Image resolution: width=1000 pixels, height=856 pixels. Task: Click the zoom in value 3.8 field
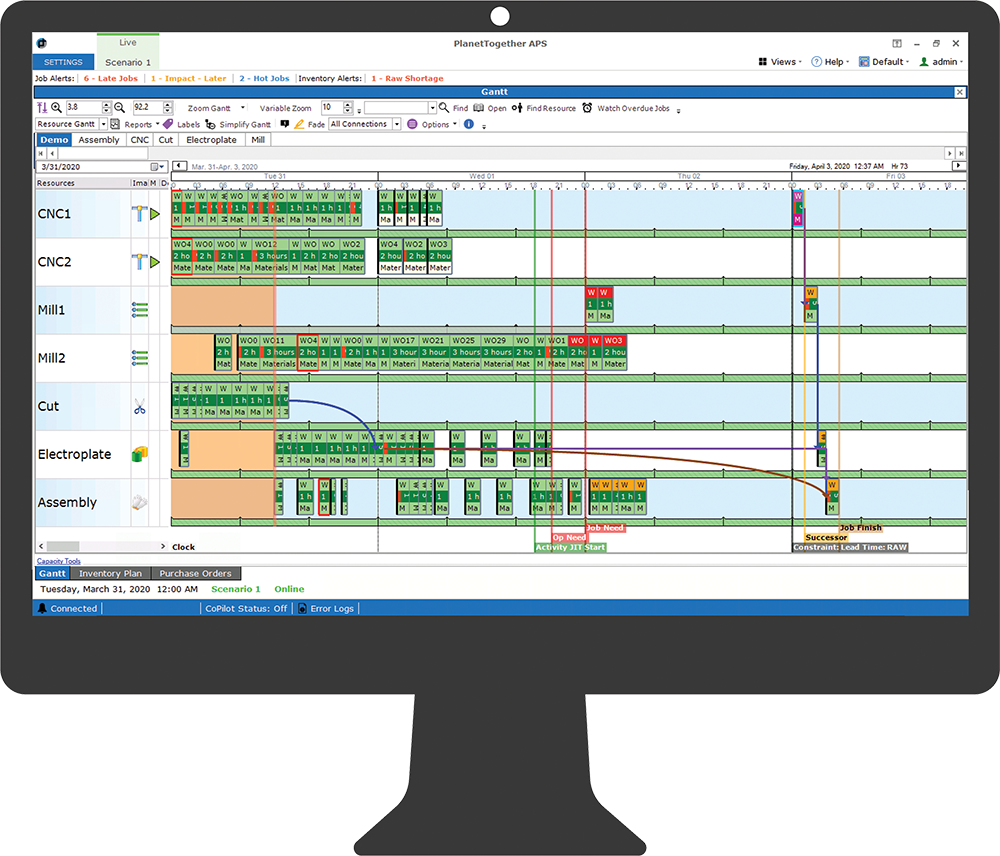[84, 108]
